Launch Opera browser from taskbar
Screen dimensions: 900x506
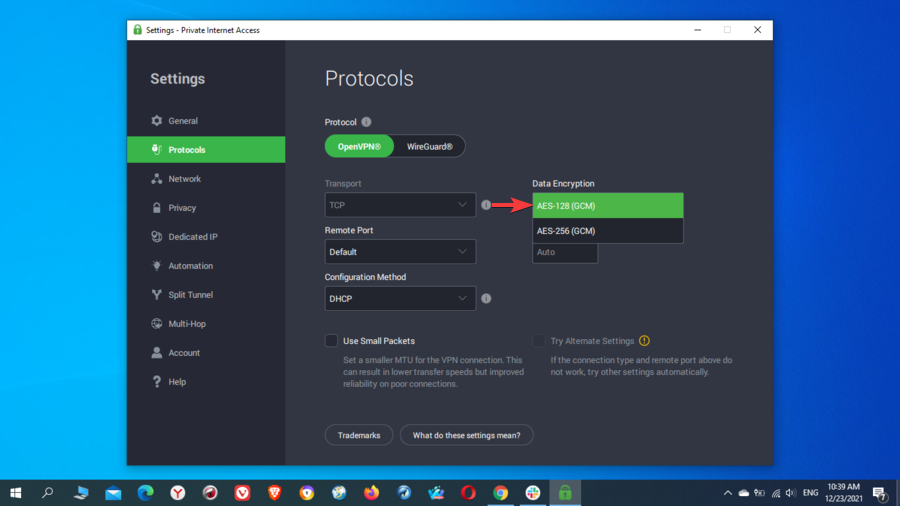click(x=468, y=493)
